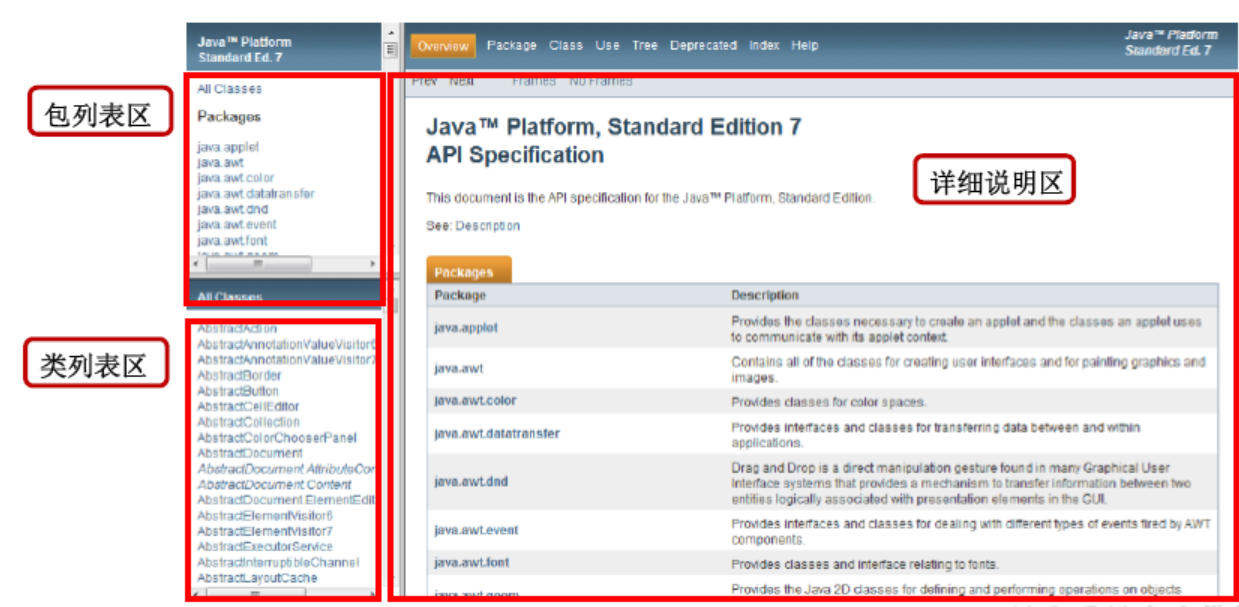
Task: Open java.awt.datatransfer in the Packages table
Action: pyautogui.click(x=497, y=434)
